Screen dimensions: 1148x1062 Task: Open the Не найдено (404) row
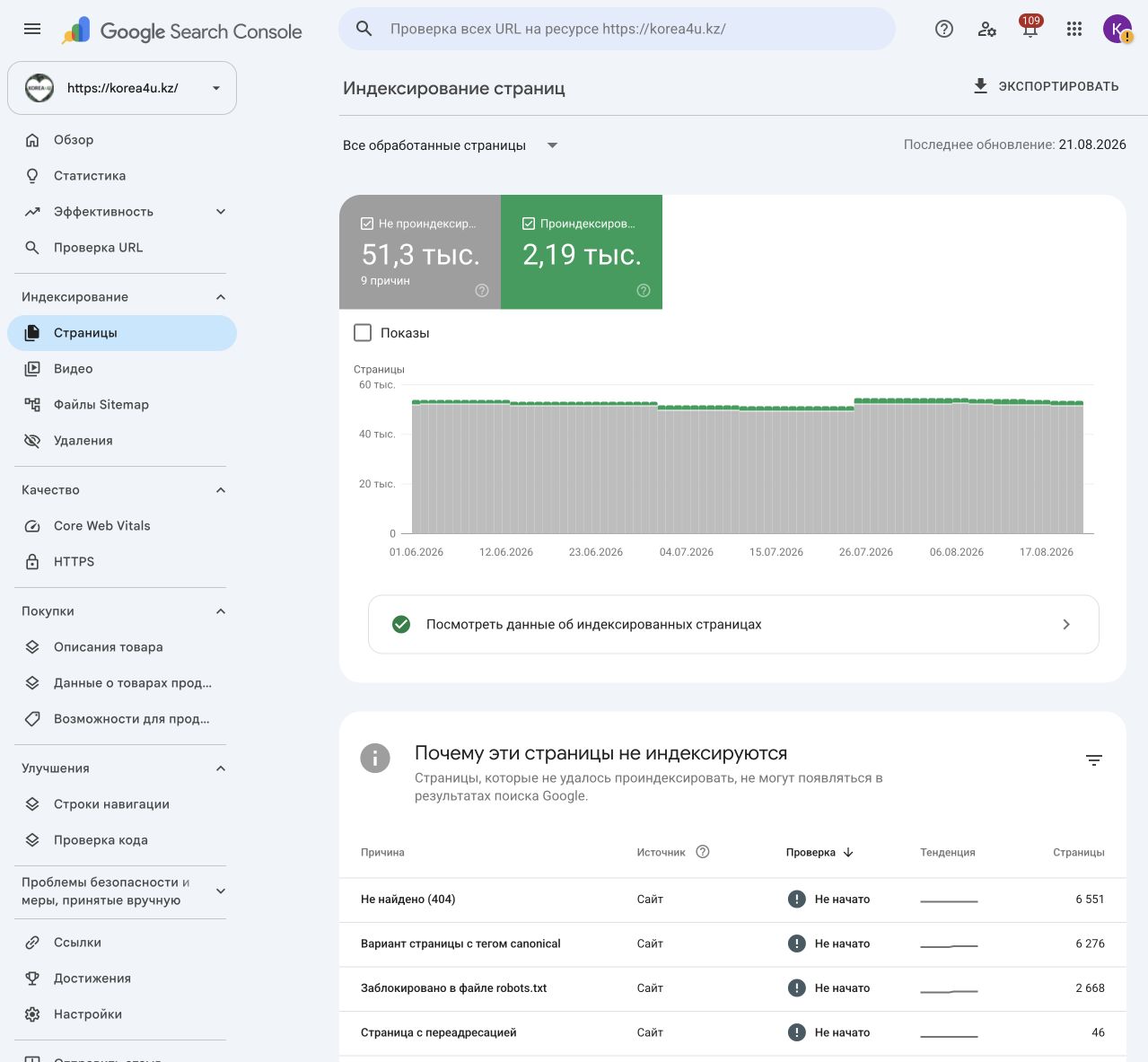point(732,900)
